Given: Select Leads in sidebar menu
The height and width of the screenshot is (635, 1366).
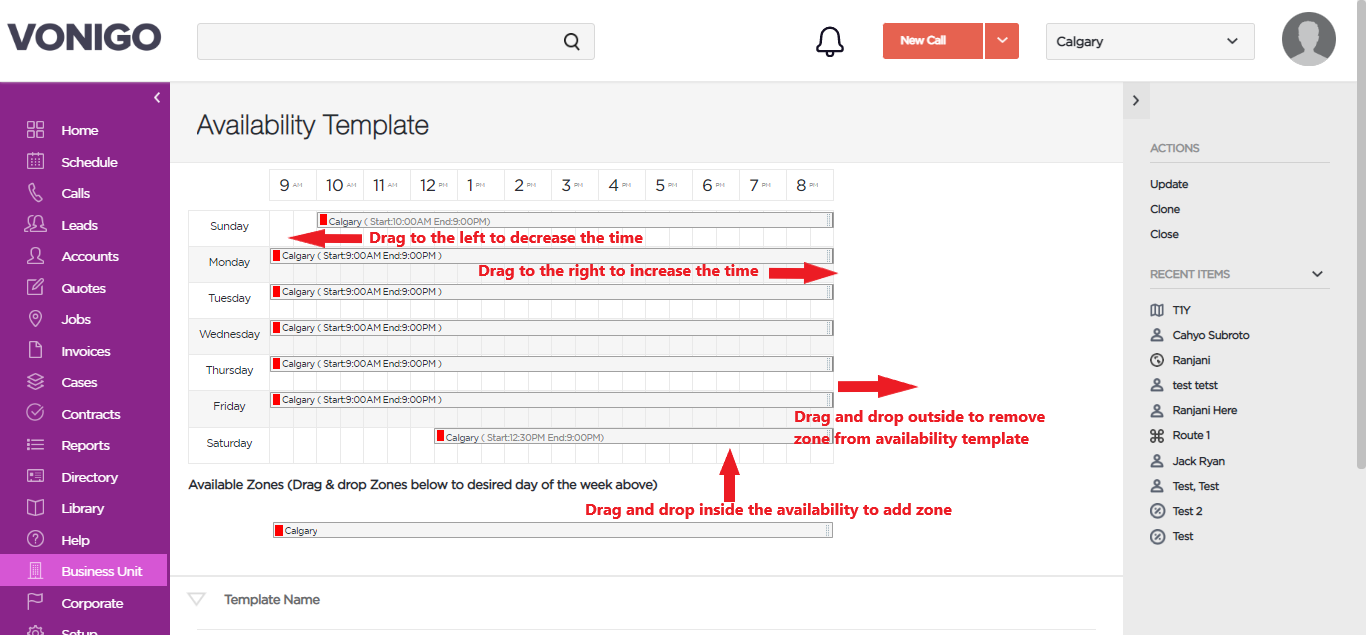Looking at the screenshot, I should [x=79, y=225].
